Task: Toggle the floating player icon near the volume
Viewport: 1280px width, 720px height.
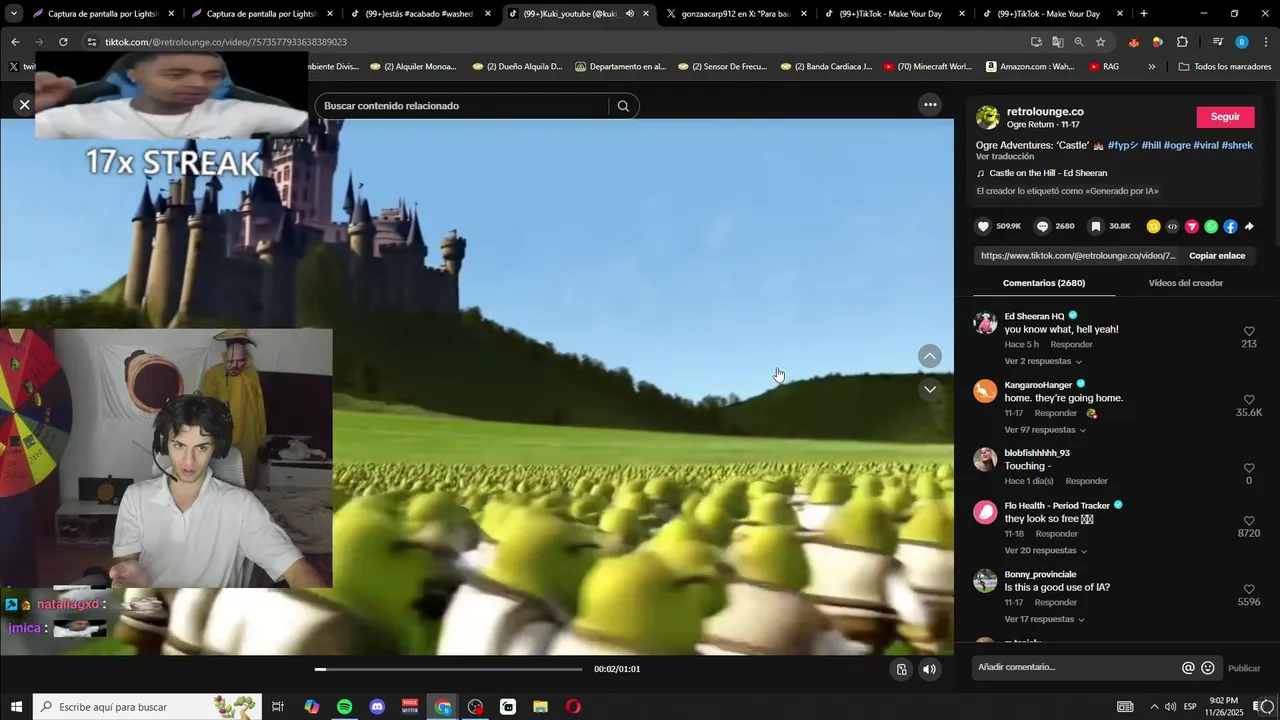Action: point(901,669)
